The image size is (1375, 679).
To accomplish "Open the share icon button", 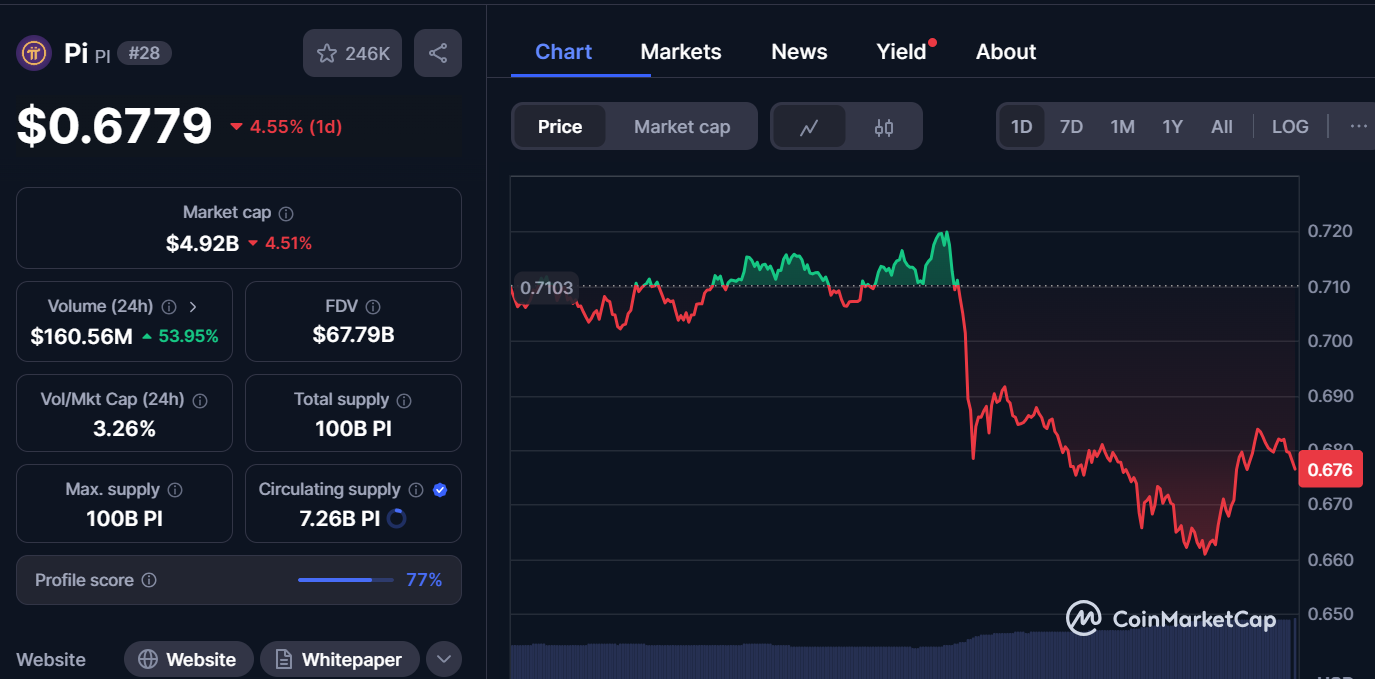I will 438,53.
